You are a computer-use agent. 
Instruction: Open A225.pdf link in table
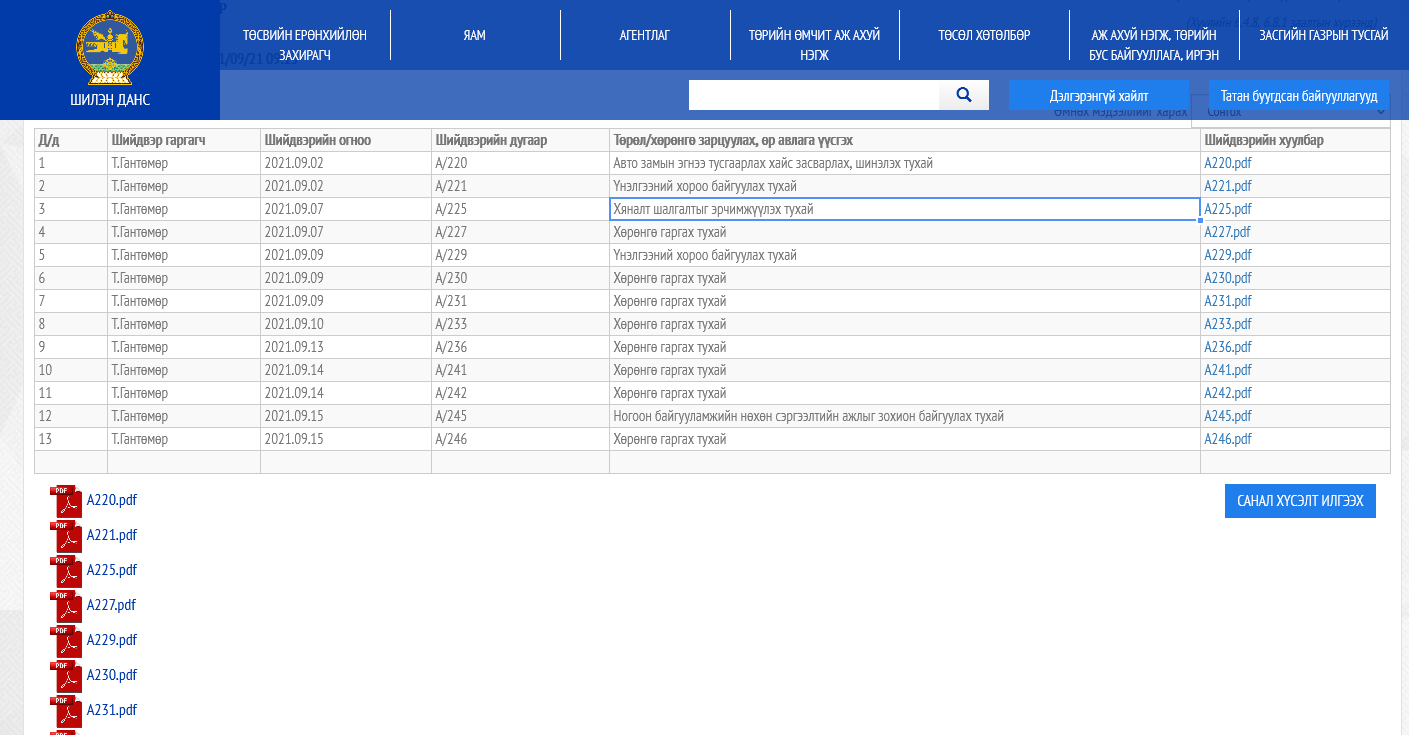tap(1228, 209)
